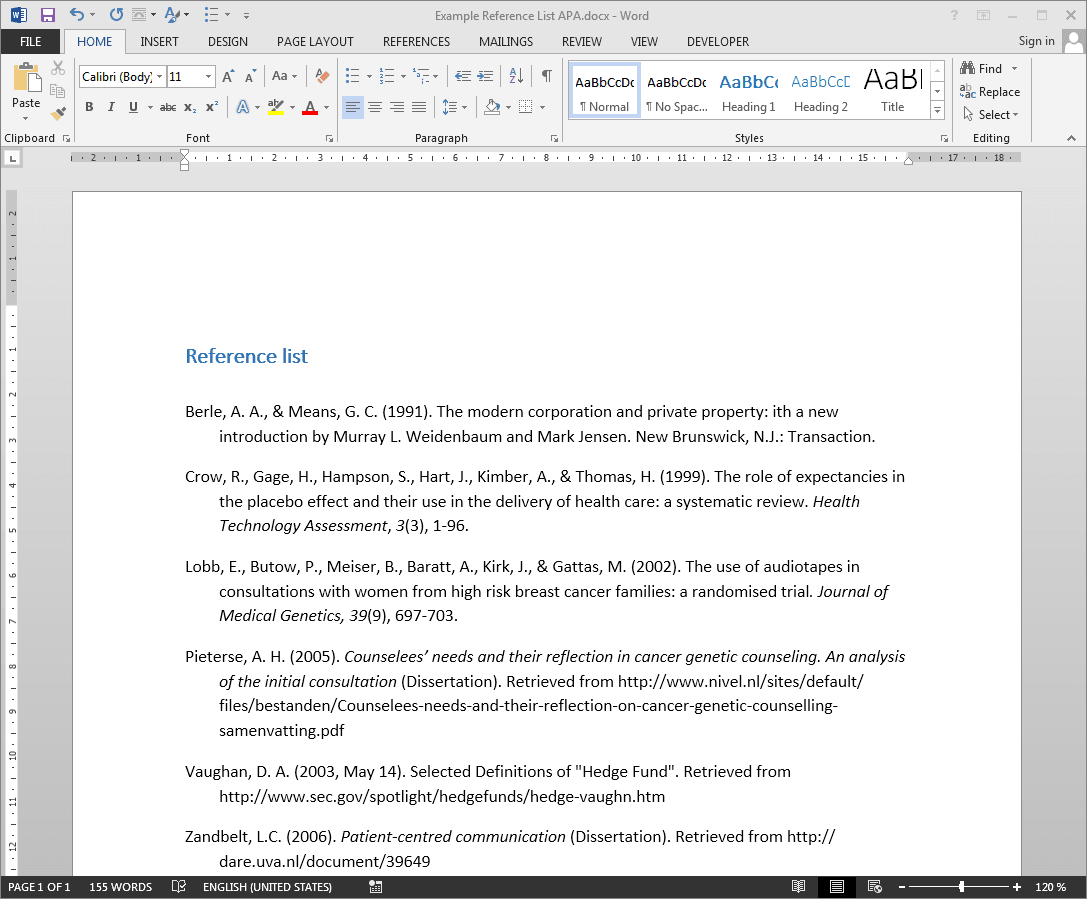
Task: Toggle Bold formatting
Action: 89,107
